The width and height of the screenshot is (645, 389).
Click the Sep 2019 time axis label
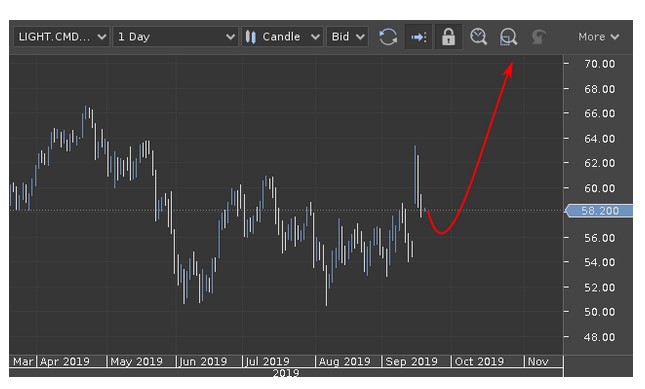point(411,361)
